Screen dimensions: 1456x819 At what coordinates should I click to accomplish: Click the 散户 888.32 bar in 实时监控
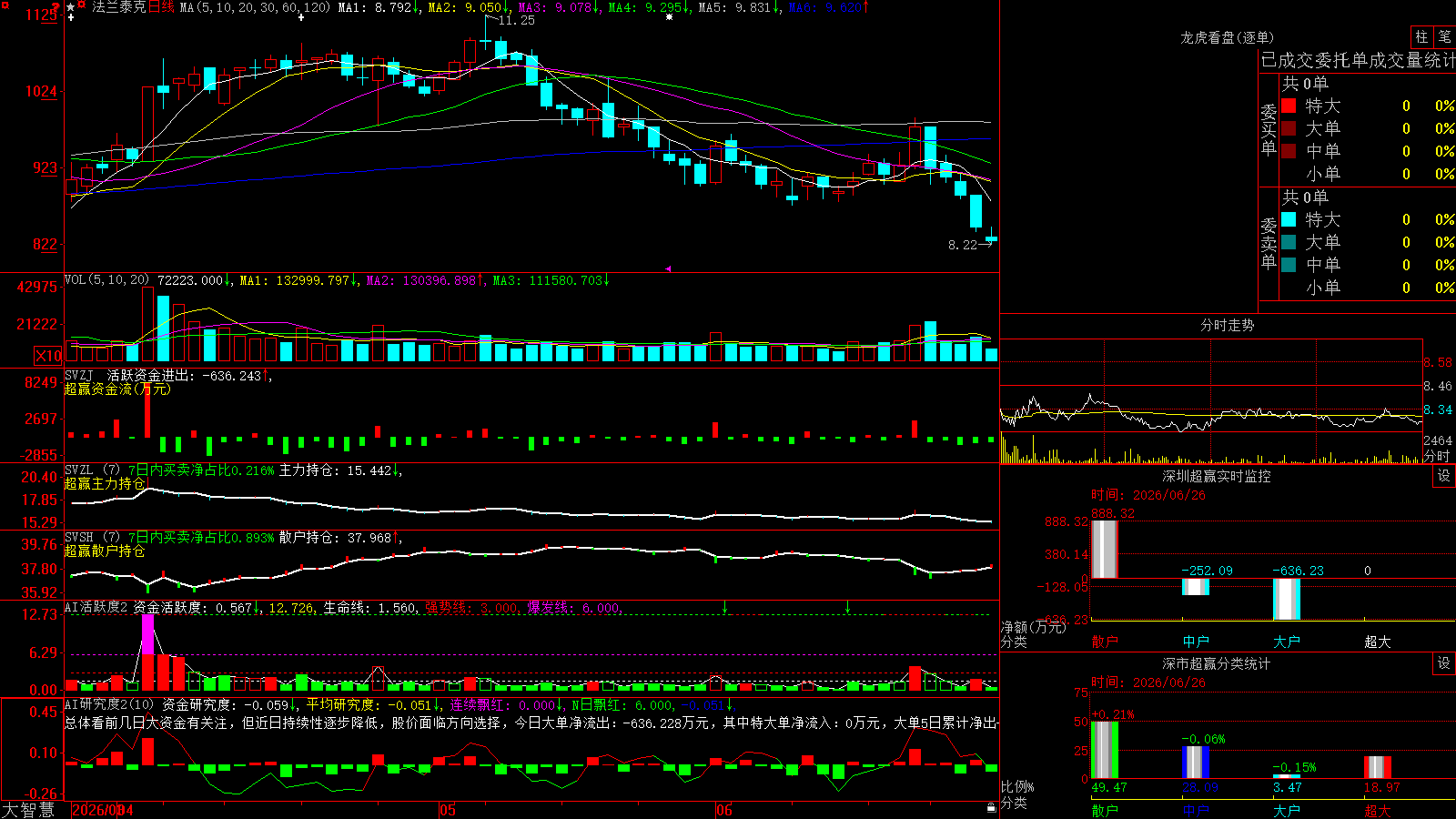click(1105, 549)
